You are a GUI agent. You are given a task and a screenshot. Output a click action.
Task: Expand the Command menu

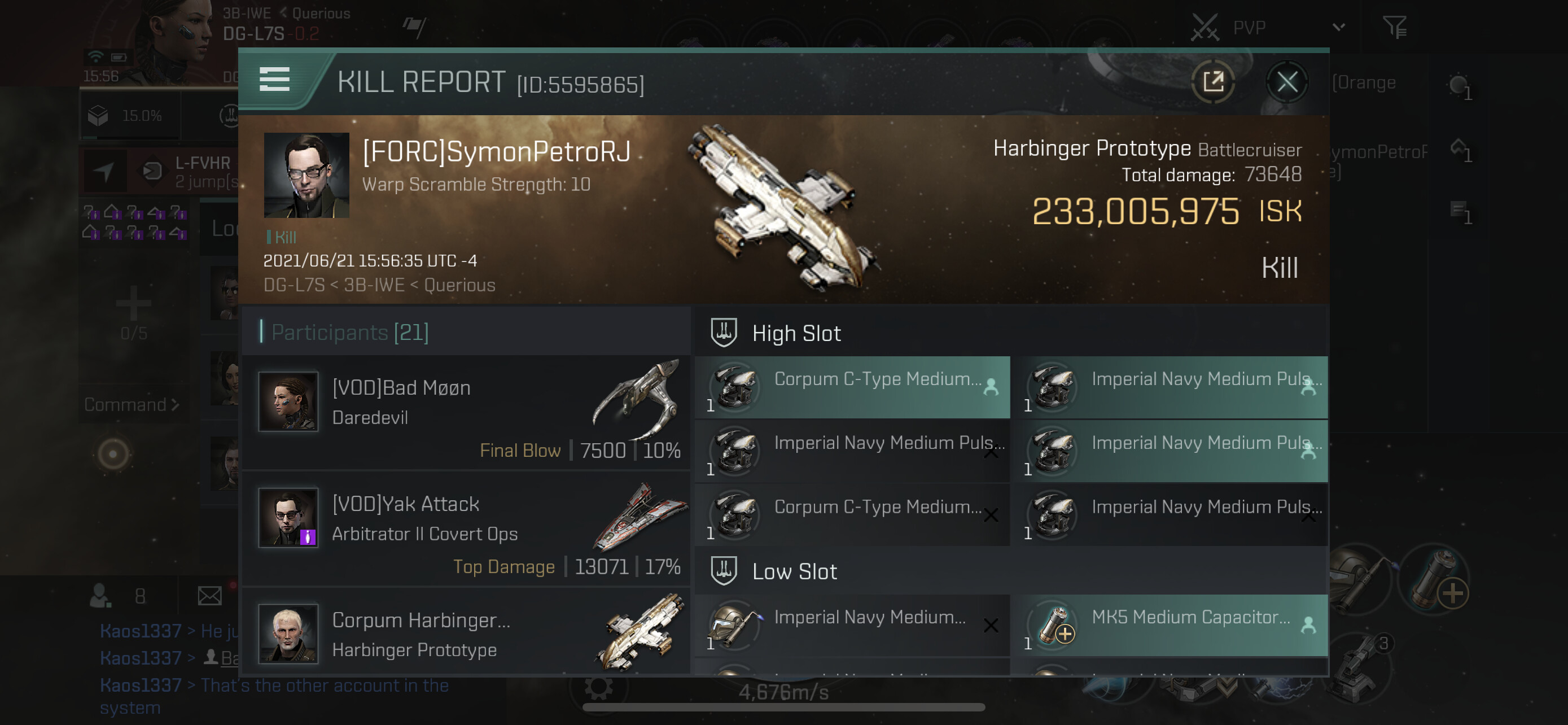(132, 404)
